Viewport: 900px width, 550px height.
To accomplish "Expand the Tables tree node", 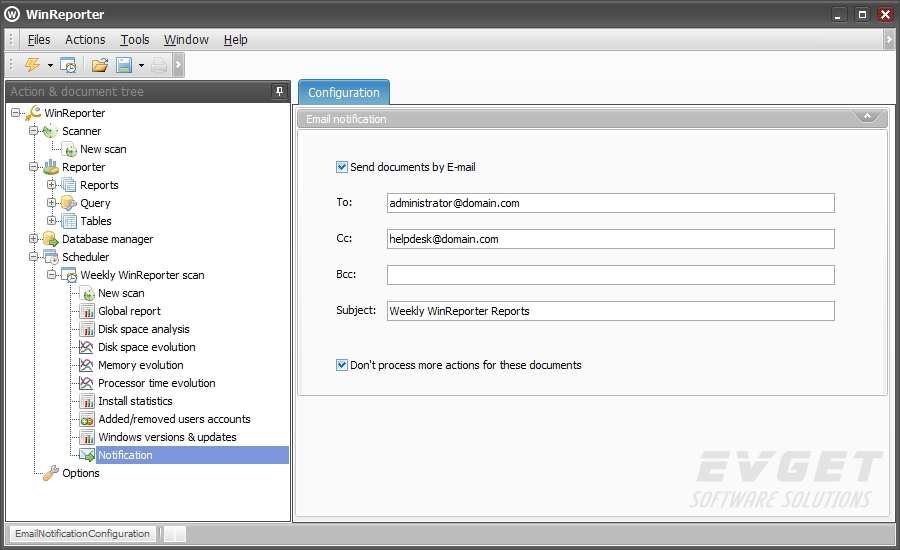I will coord(52,220).
